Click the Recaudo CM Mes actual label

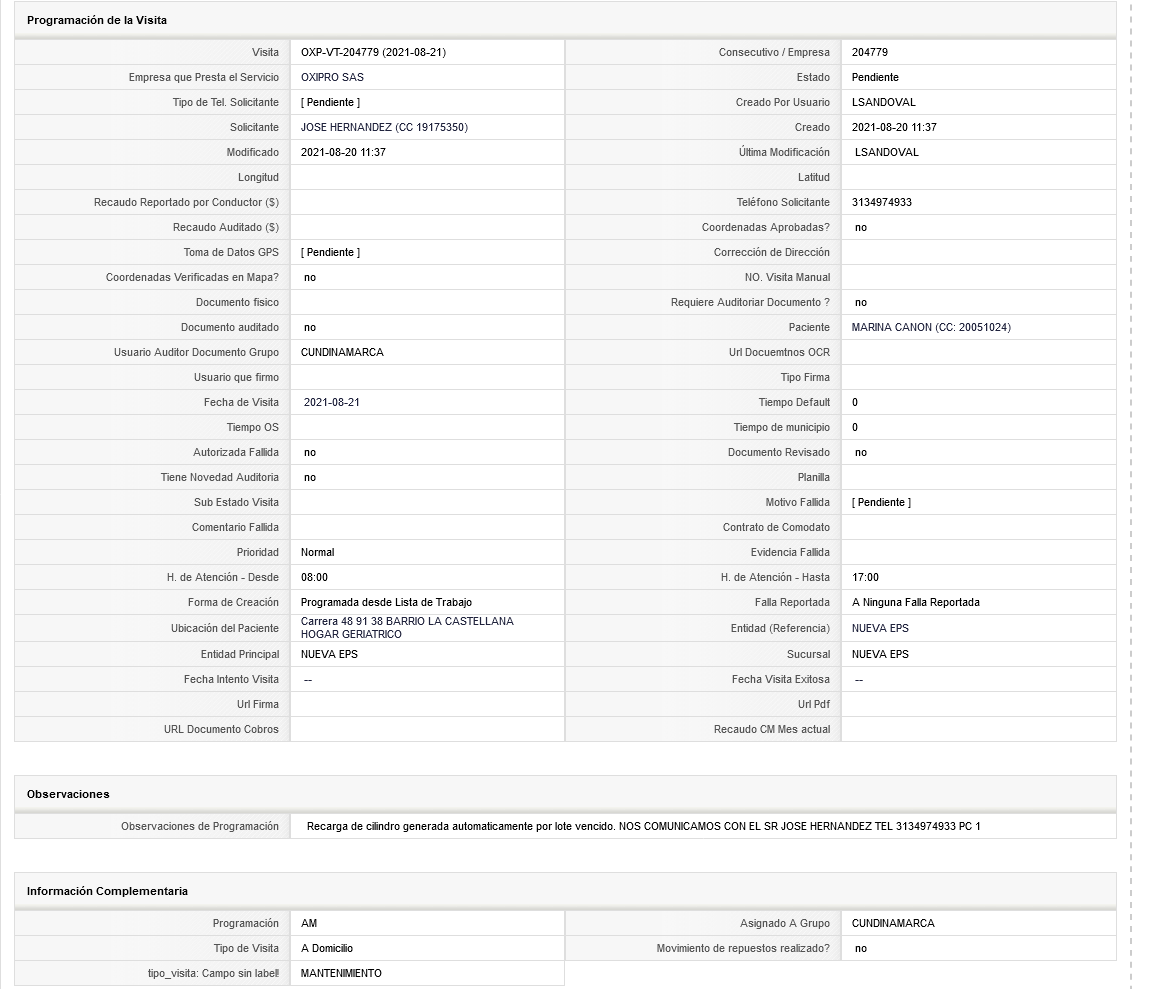point(772,730)
